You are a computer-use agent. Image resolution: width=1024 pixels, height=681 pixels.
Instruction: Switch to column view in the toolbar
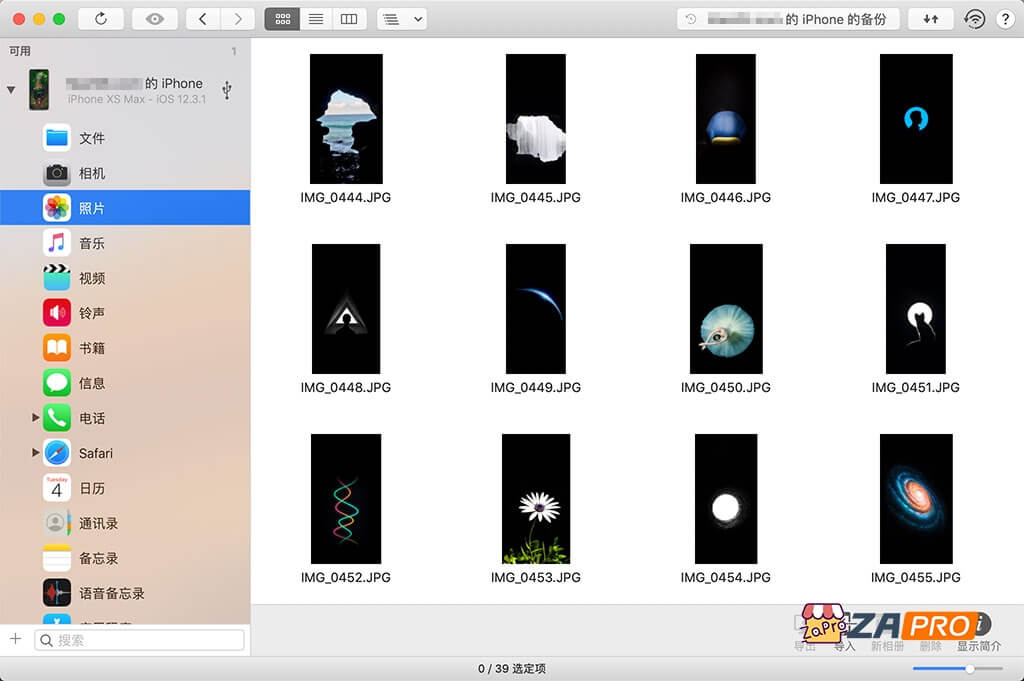[x=349, y=18]
